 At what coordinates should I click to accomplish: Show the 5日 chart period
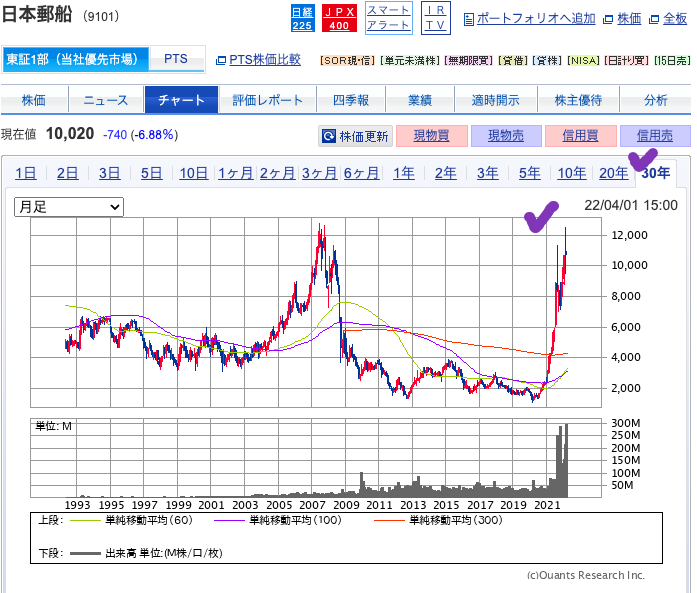pos(152,173)
